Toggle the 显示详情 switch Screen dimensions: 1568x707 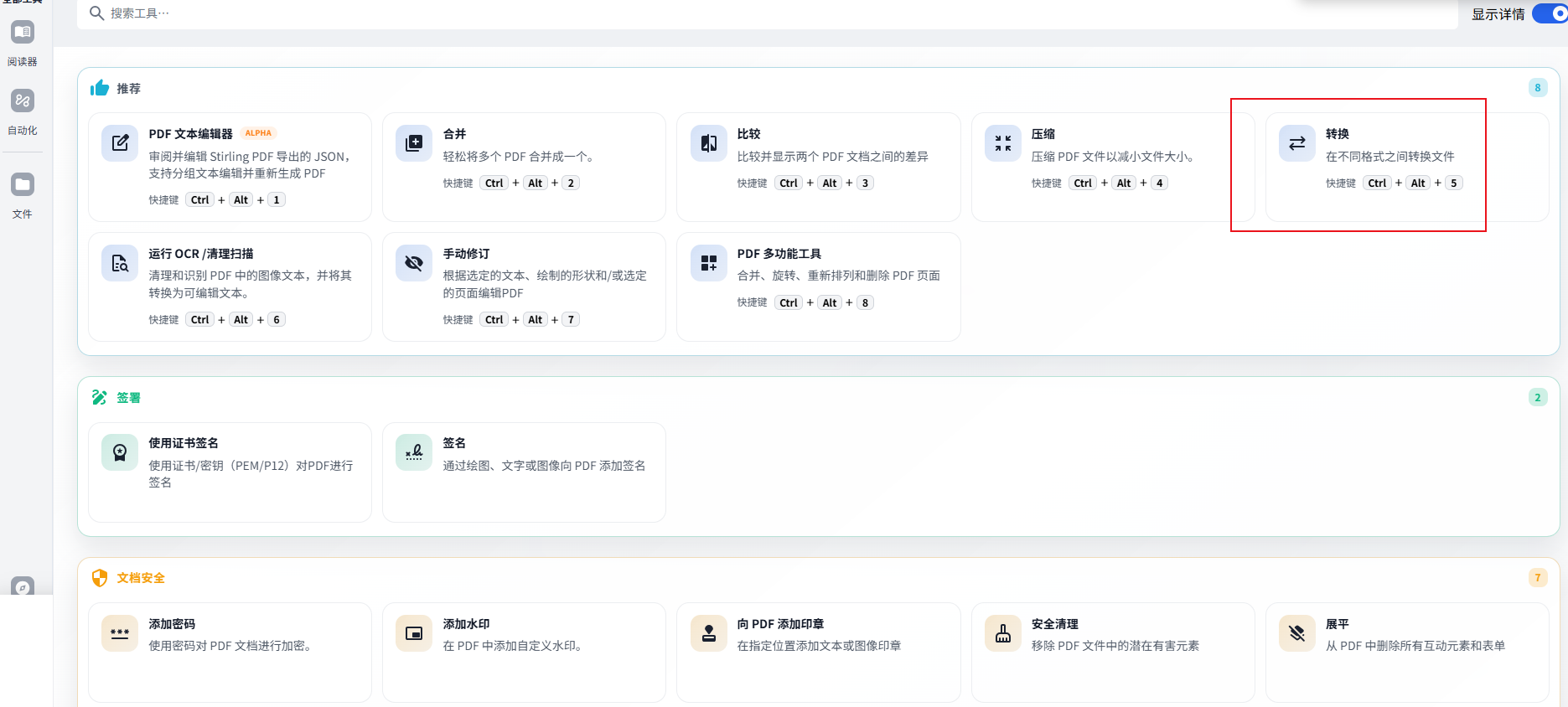point(1550,14)
